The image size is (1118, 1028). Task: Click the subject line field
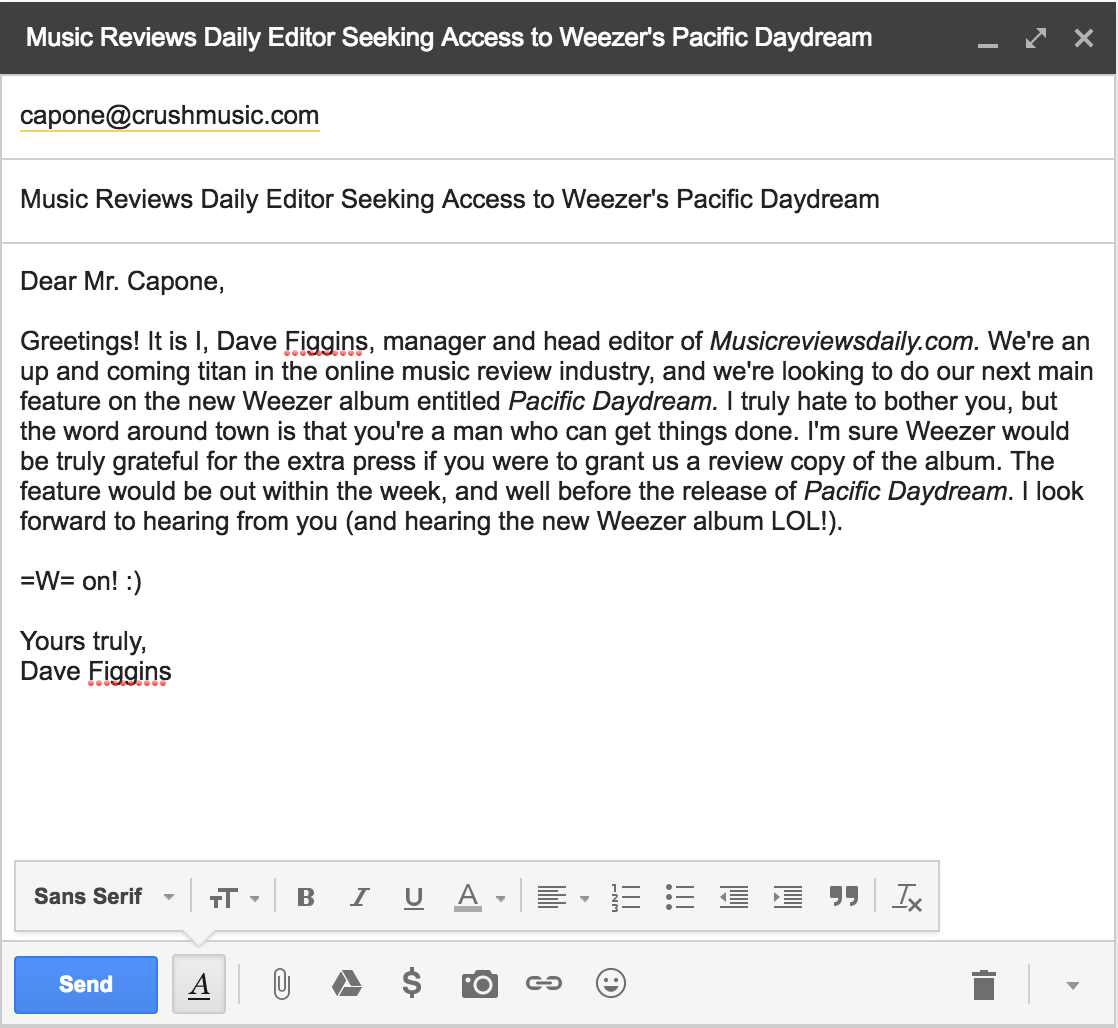[558, 200]
